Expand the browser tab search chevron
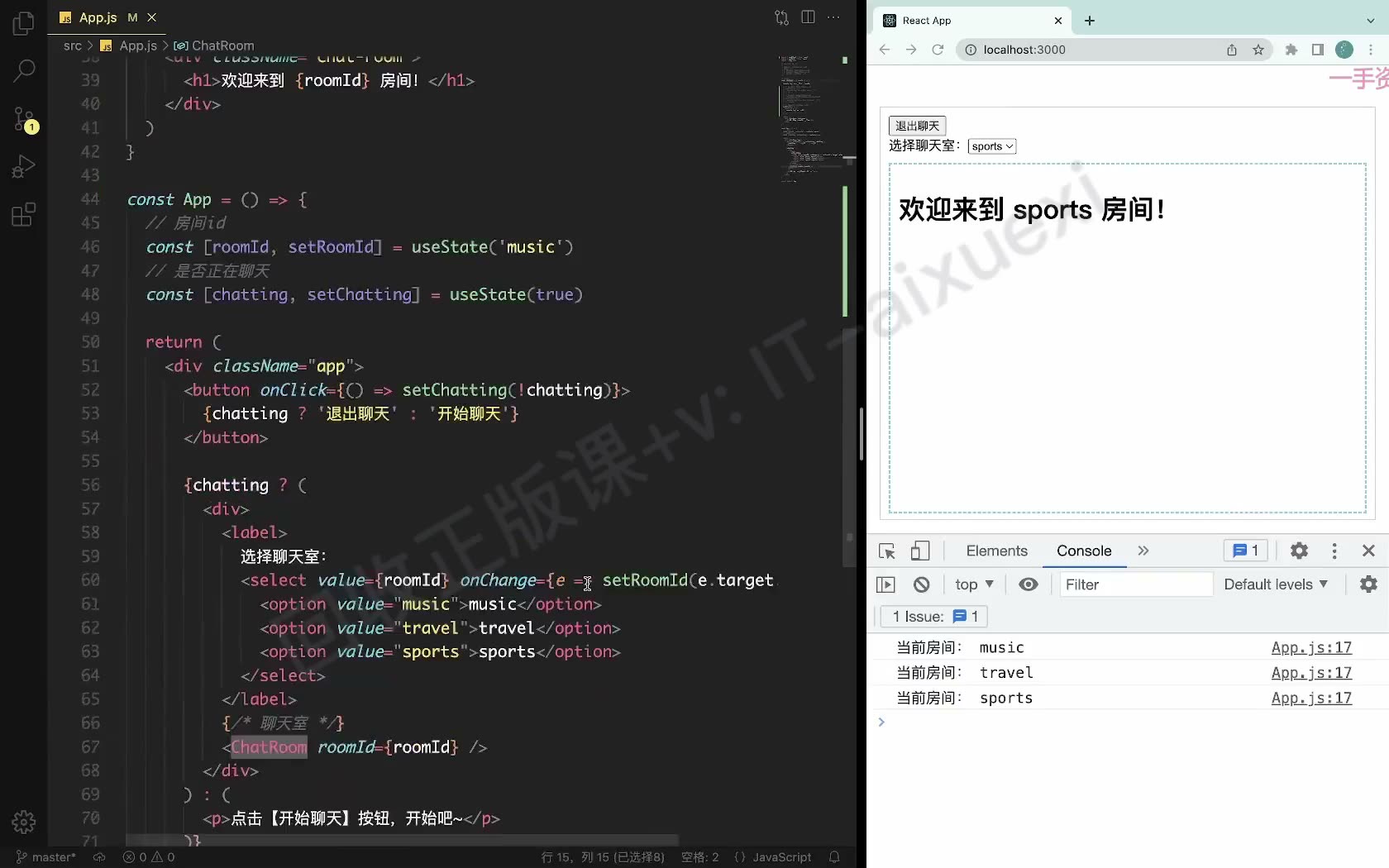1389x868 pixels. (1370, 21)
